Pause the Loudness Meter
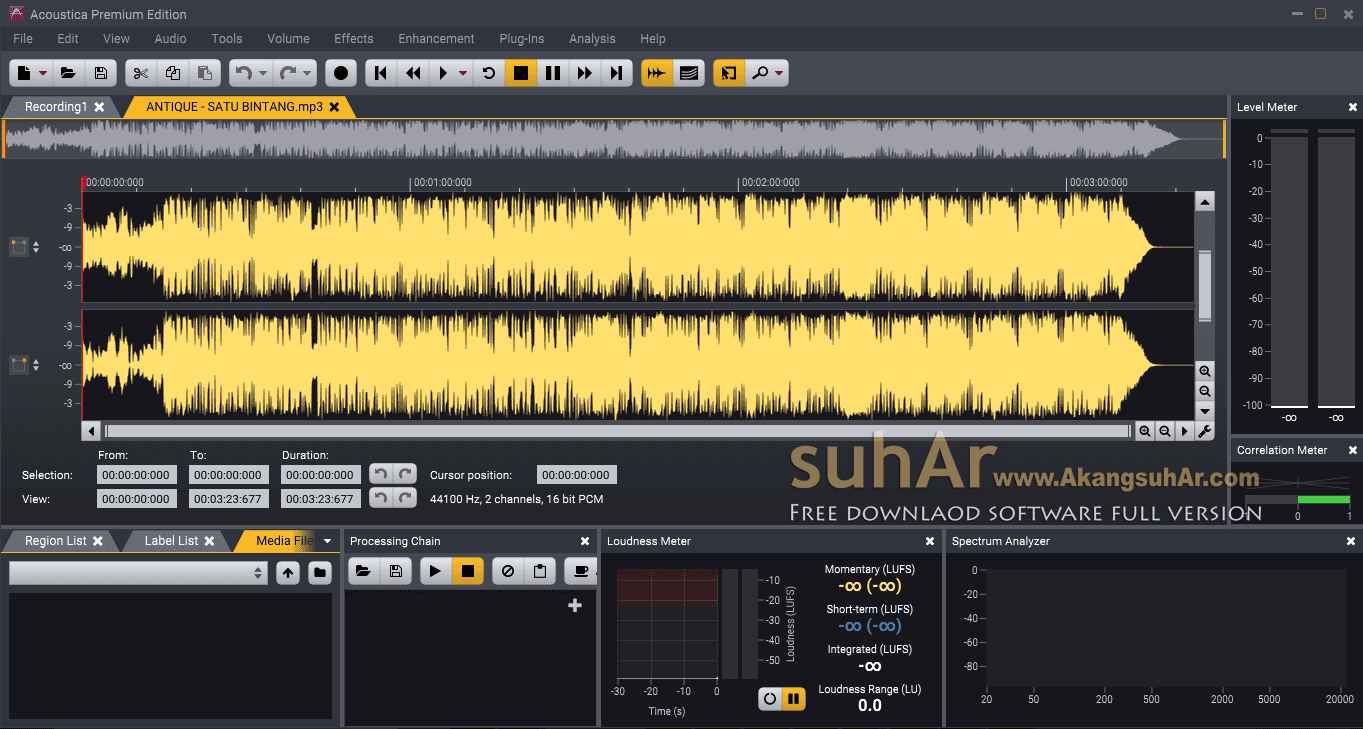Screen dimensions: 1363x729 793,699
